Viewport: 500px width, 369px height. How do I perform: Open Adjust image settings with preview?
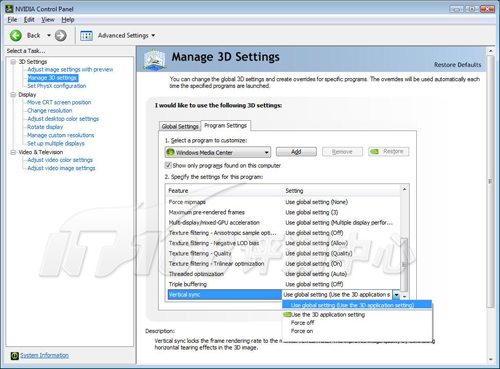coord(70,69)
